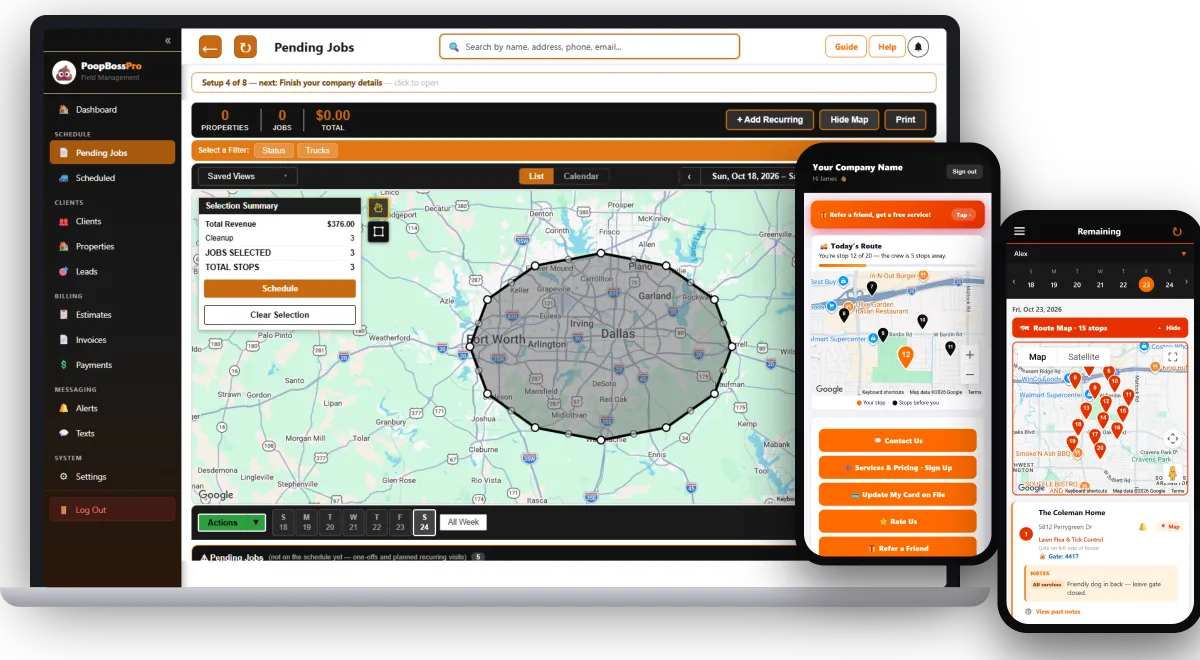This screenshot has height=660, width=1200.
Task: Select Map view on the phone route map
Action: (x=1038, y=357)
